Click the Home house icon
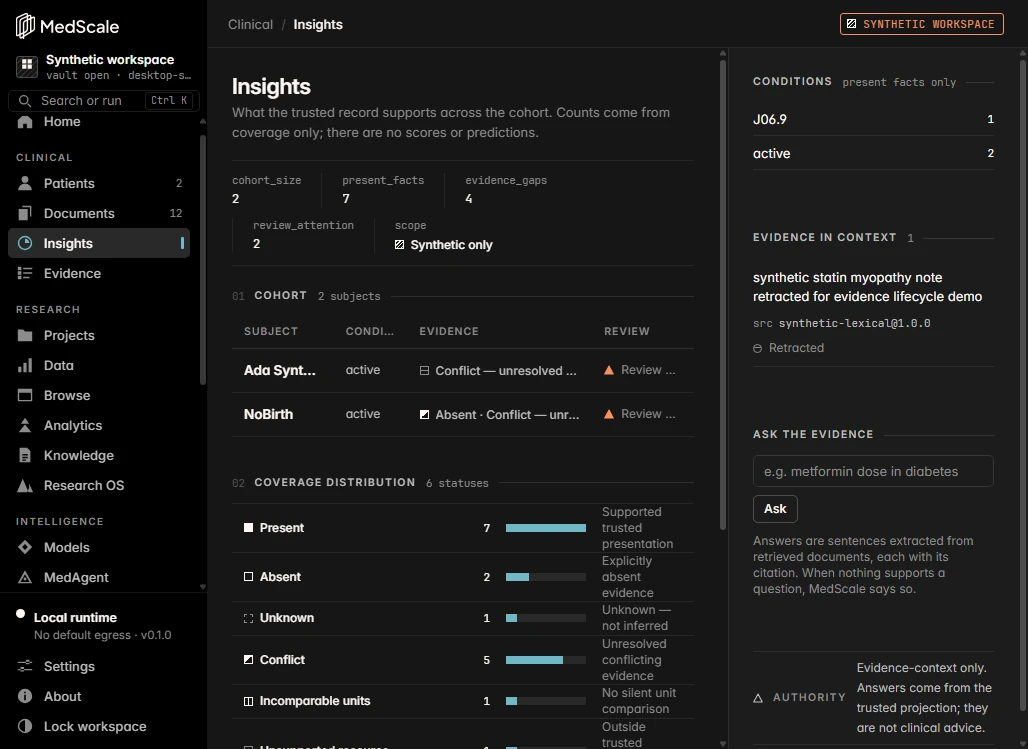This screenshot has height=749, width=1028. click(x=25, y=122)
